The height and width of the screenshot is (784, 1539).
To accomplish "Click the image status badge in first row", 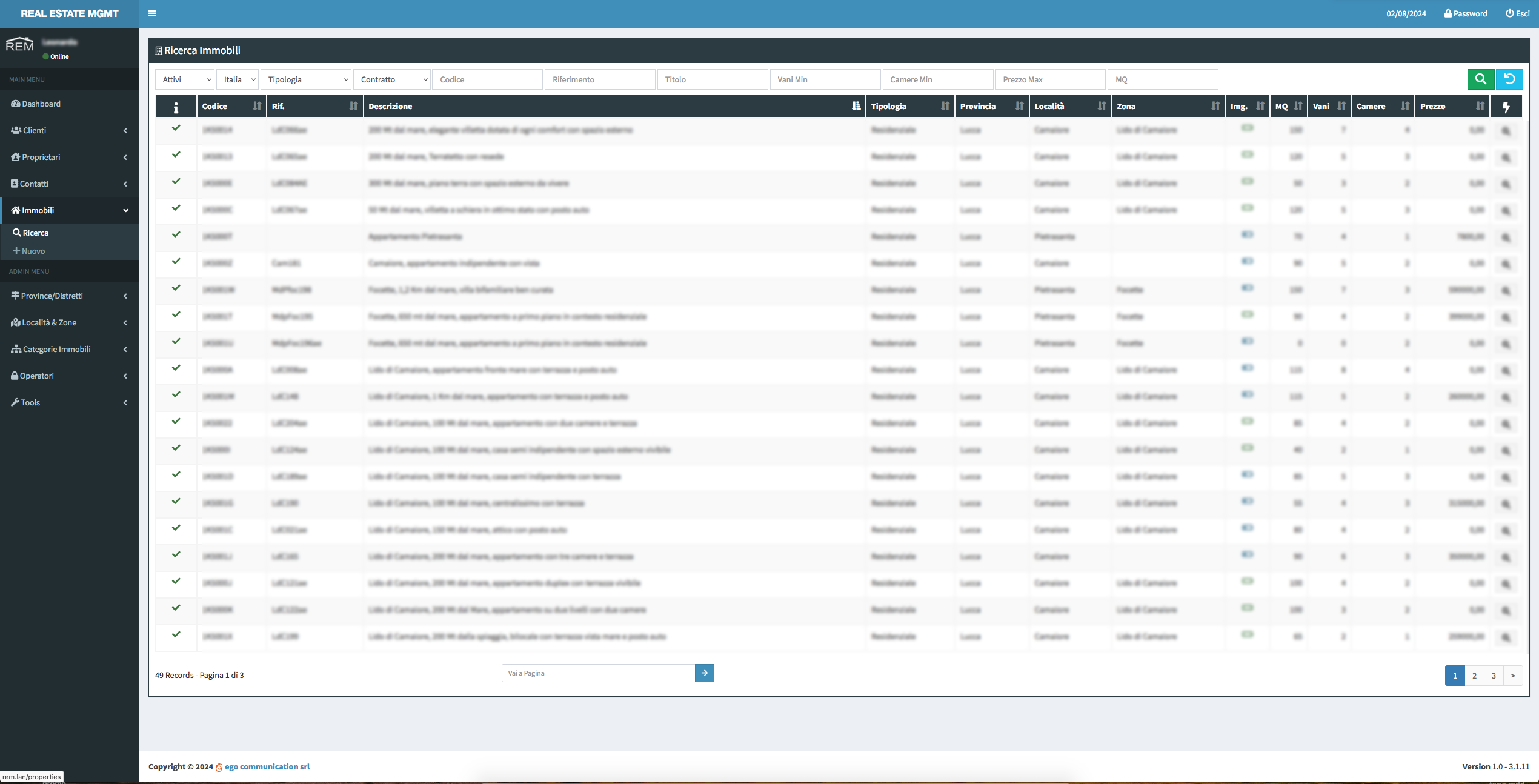I will click(x=1247, y=128).
